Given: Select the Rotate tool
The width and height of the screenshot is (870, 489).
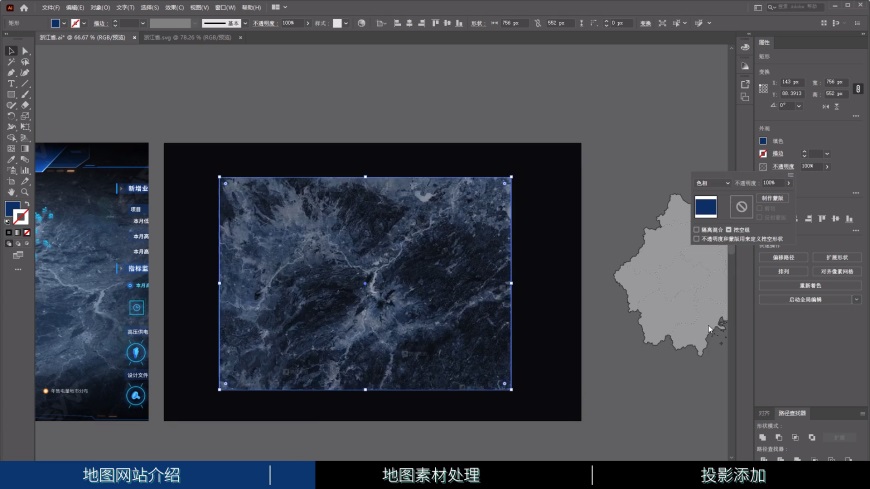Looking at the screenshot, I should click(x=11, y=116).
